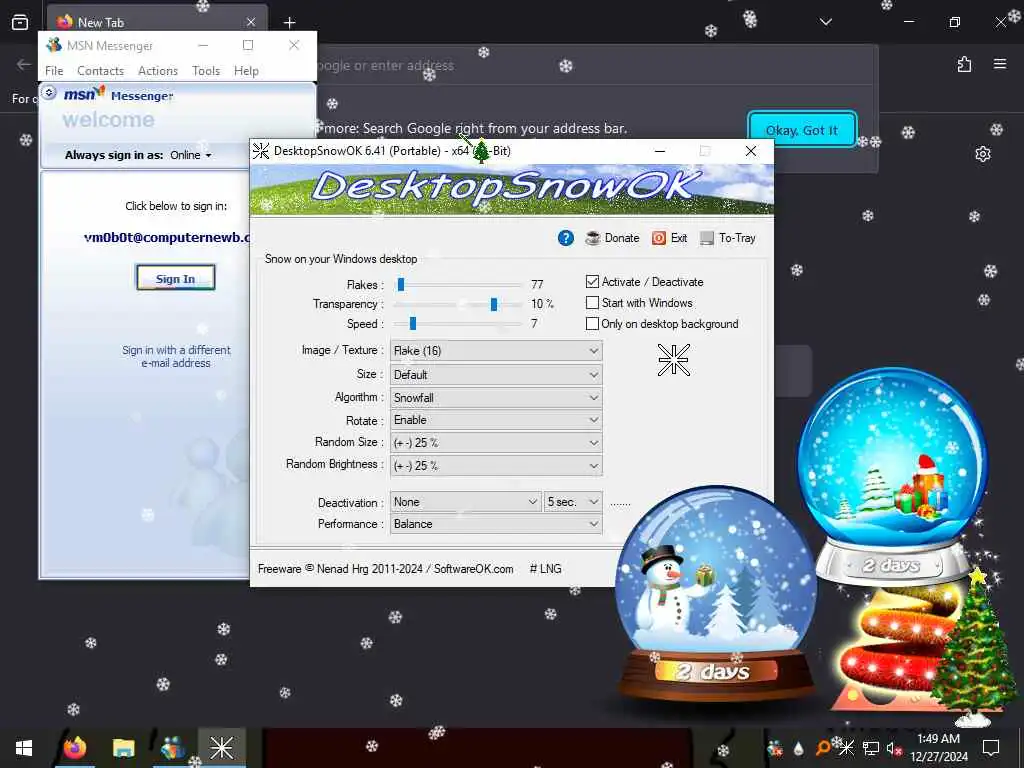Screen dimensions: 1024x768
Task: Open the Firefox list-all-tabs chevron
Action: pyautogui.click(x=826, y=22)
